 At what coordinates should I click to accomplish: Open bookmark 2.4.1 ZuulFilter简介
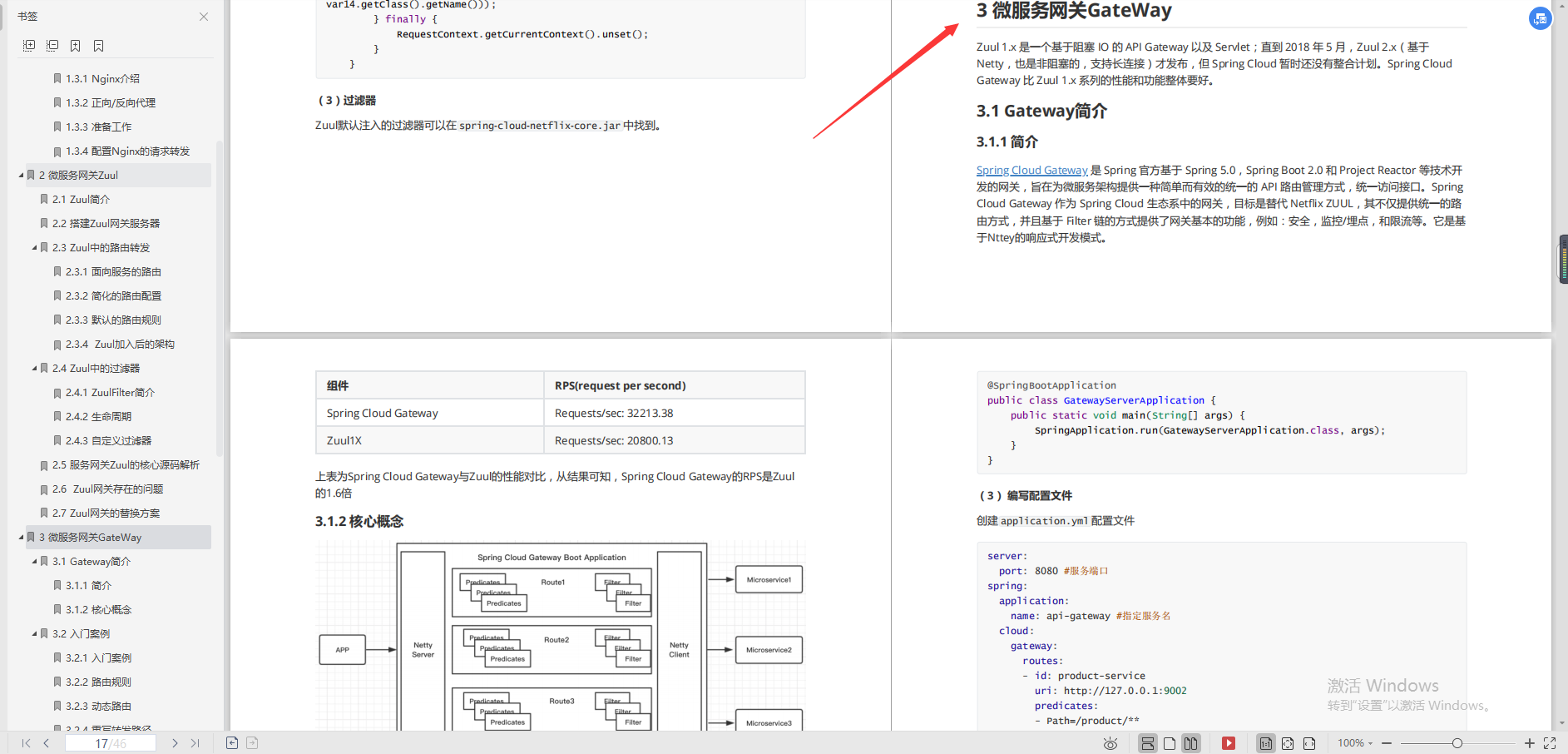(x=110, y=392)
